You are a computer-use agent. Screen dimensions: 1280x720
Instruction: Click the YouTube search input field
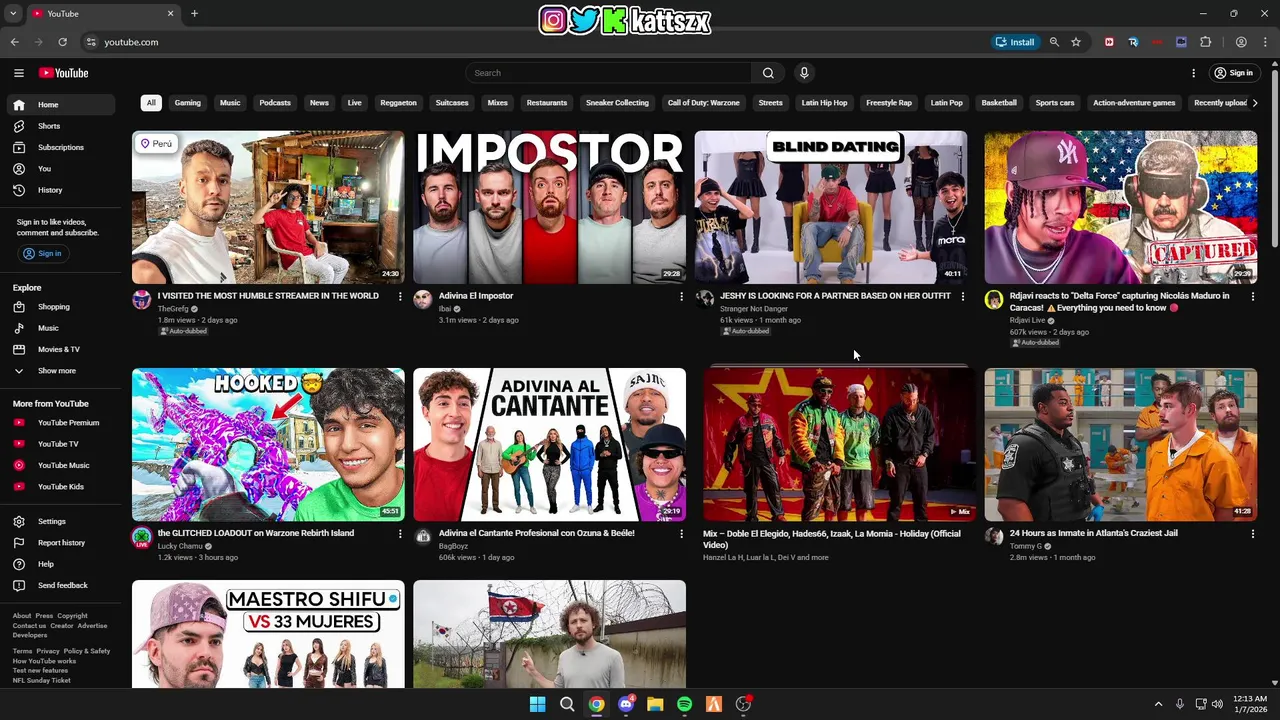click(x=608, y=73)
